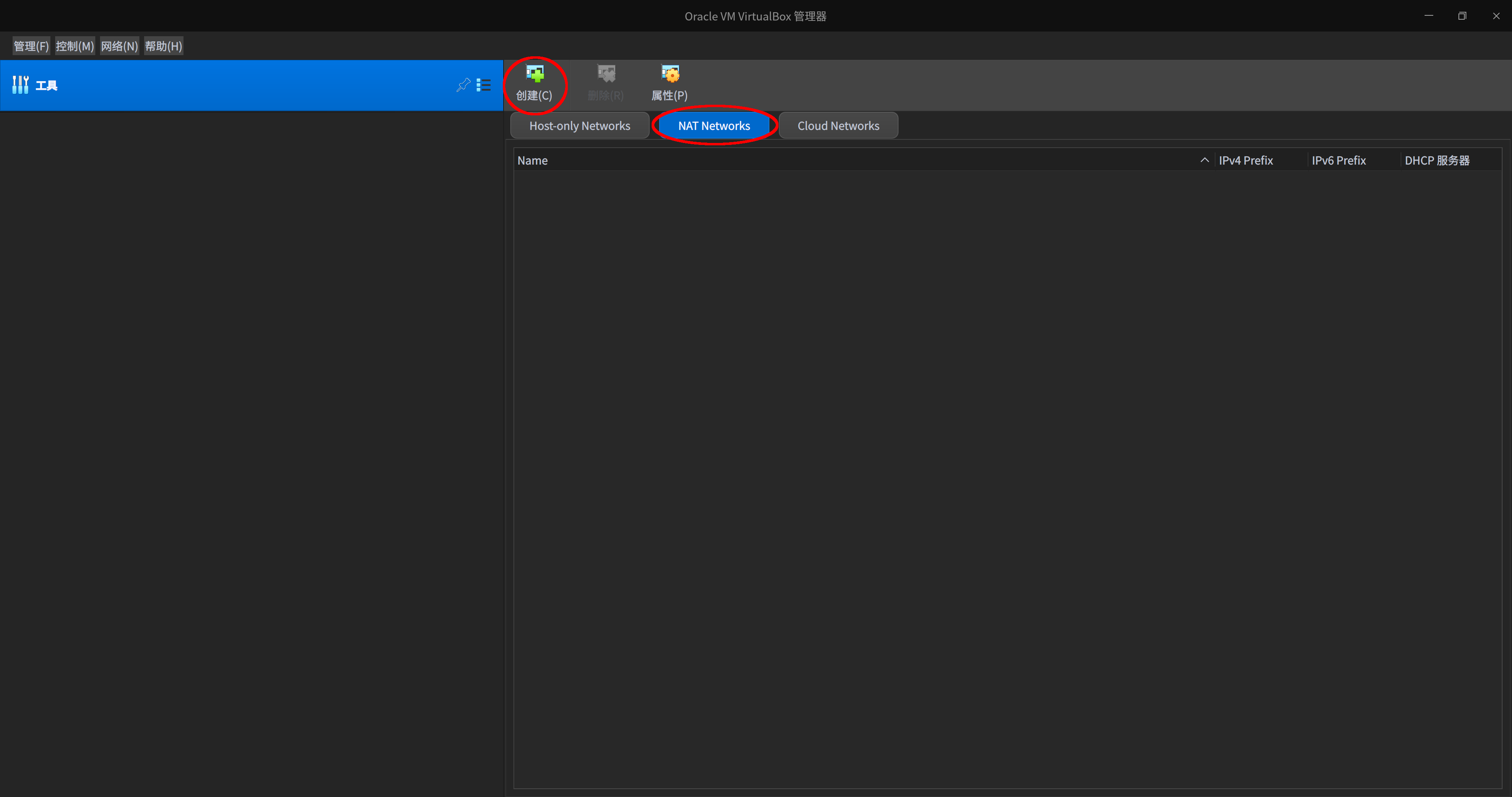Switch to the Host-only Networks tab

coord(579,125)
